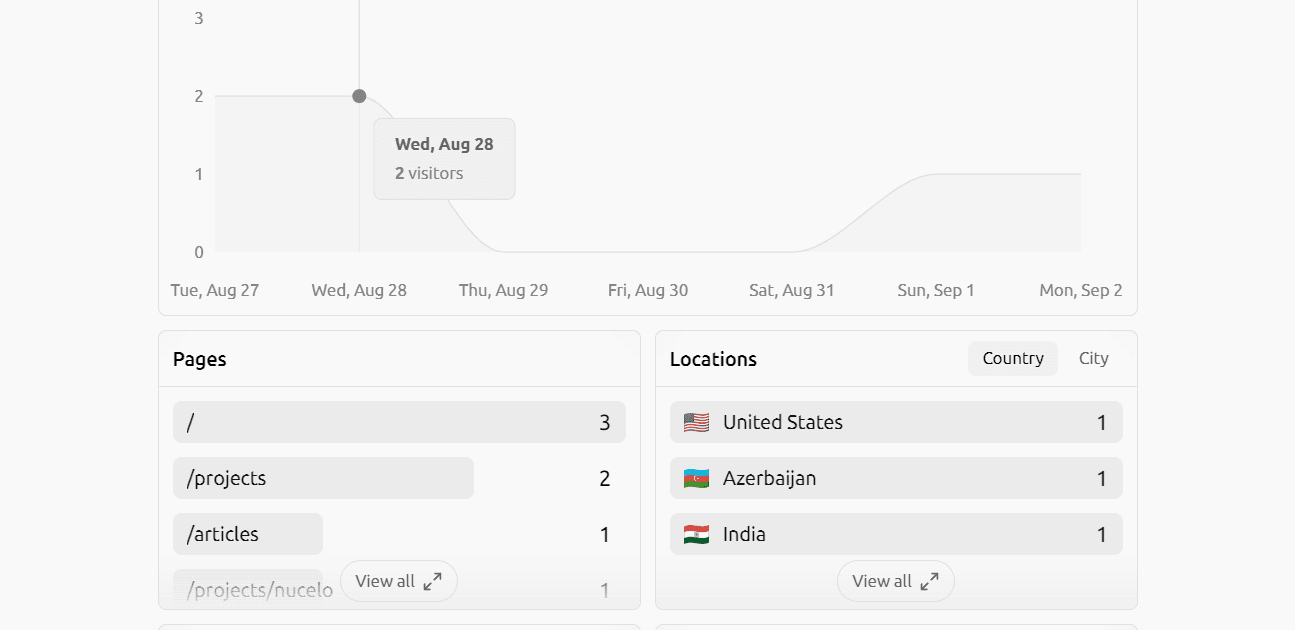Select the /projects page row
This screenshot has width=1295, height=630.
pos(399,478)
